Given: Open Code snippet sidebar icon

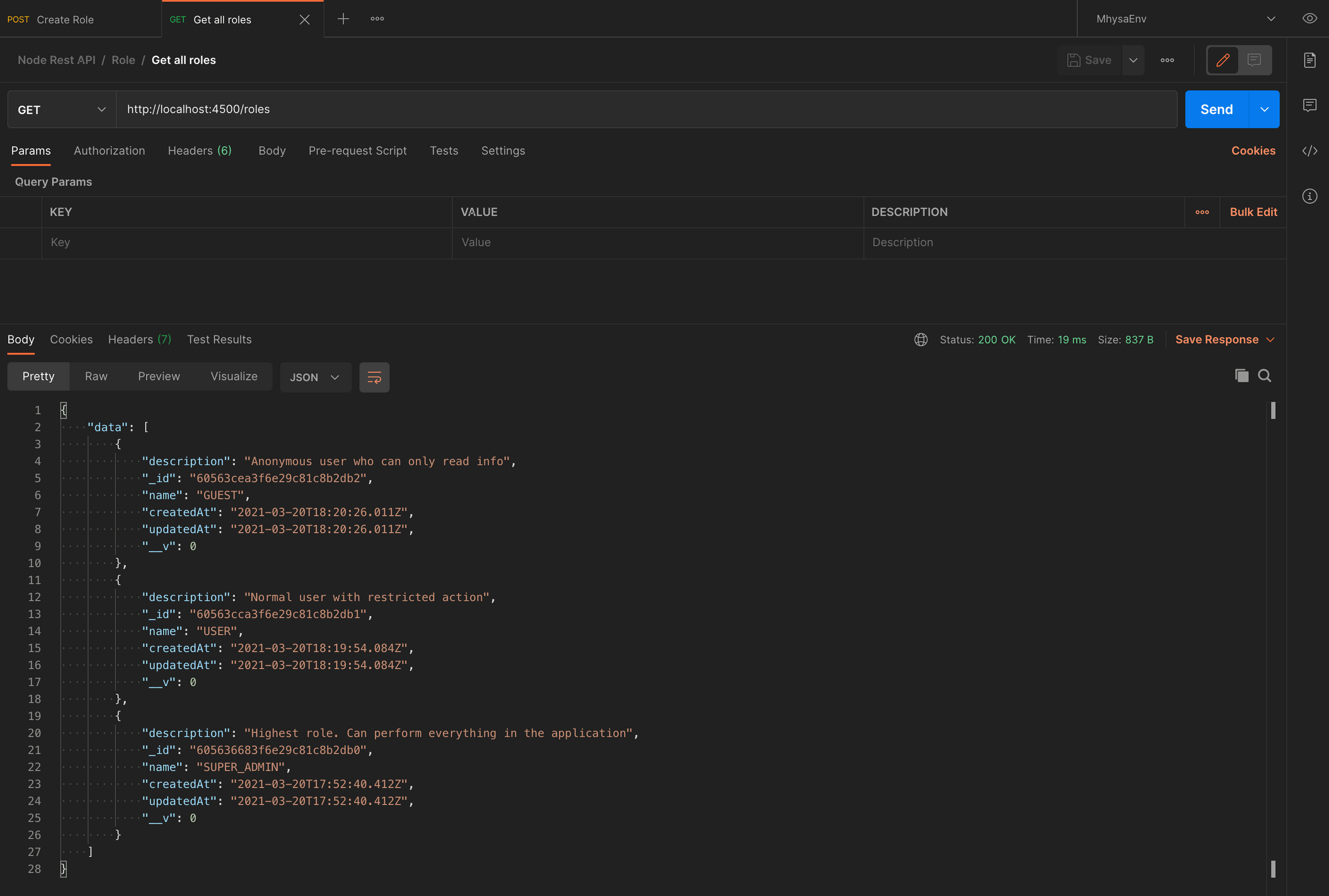Looking at the screenshot, I should (x=1310, y=151).
